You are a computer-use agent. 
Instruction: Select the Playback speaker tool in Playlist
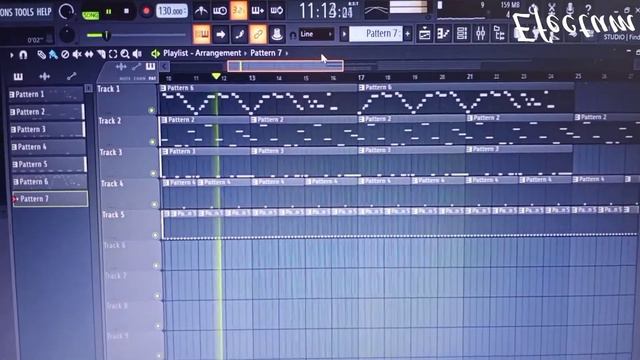(x=137, y=54)
